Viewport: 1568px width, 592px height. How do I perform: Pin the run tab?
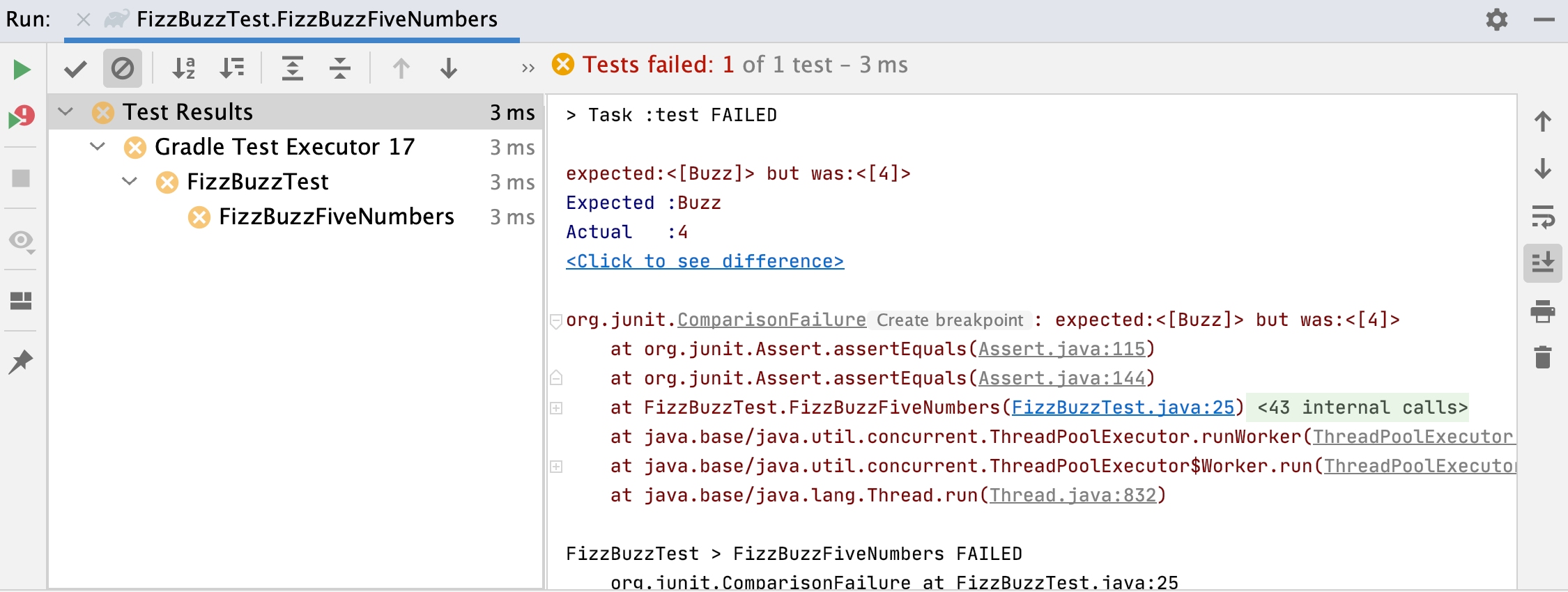[x=21, y=361]
